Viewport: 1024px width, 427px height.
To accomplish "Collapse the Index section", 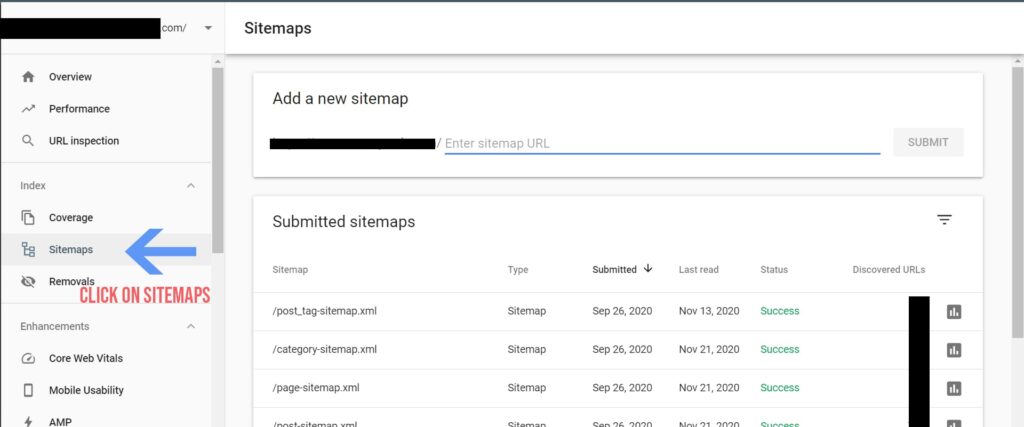I will [x=191, y=186].
